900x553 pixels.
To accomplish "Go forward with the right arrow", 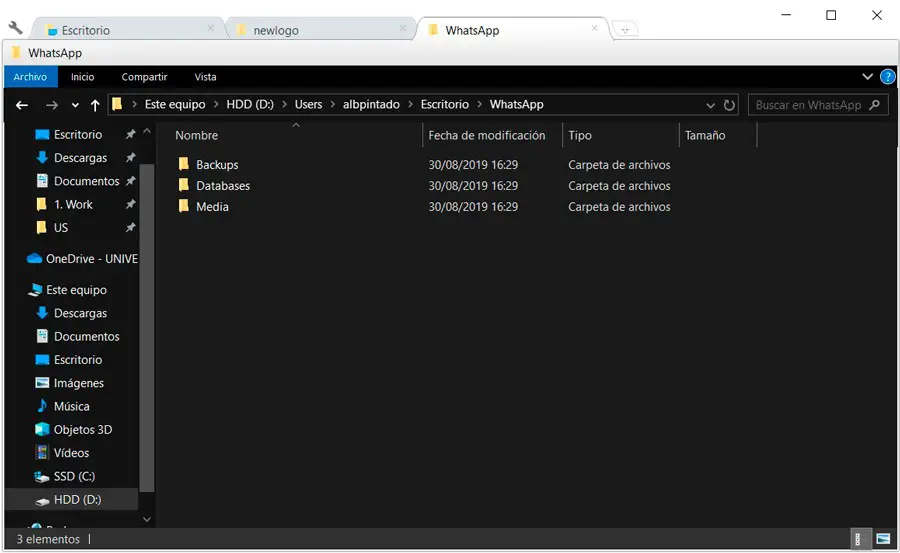I will [x=52, y=105].
